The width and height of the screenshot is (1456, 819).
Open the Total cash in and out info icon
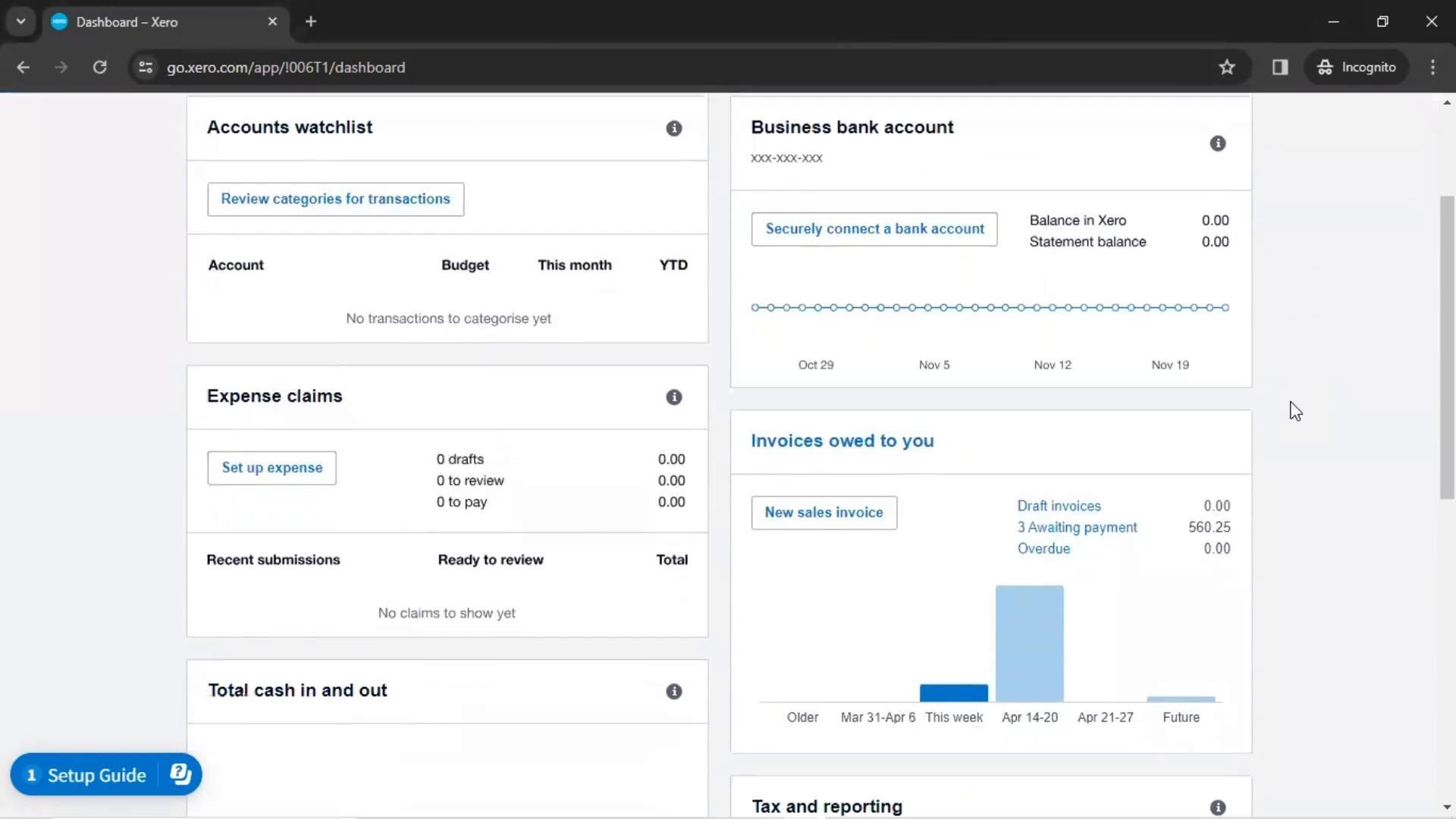673,692
